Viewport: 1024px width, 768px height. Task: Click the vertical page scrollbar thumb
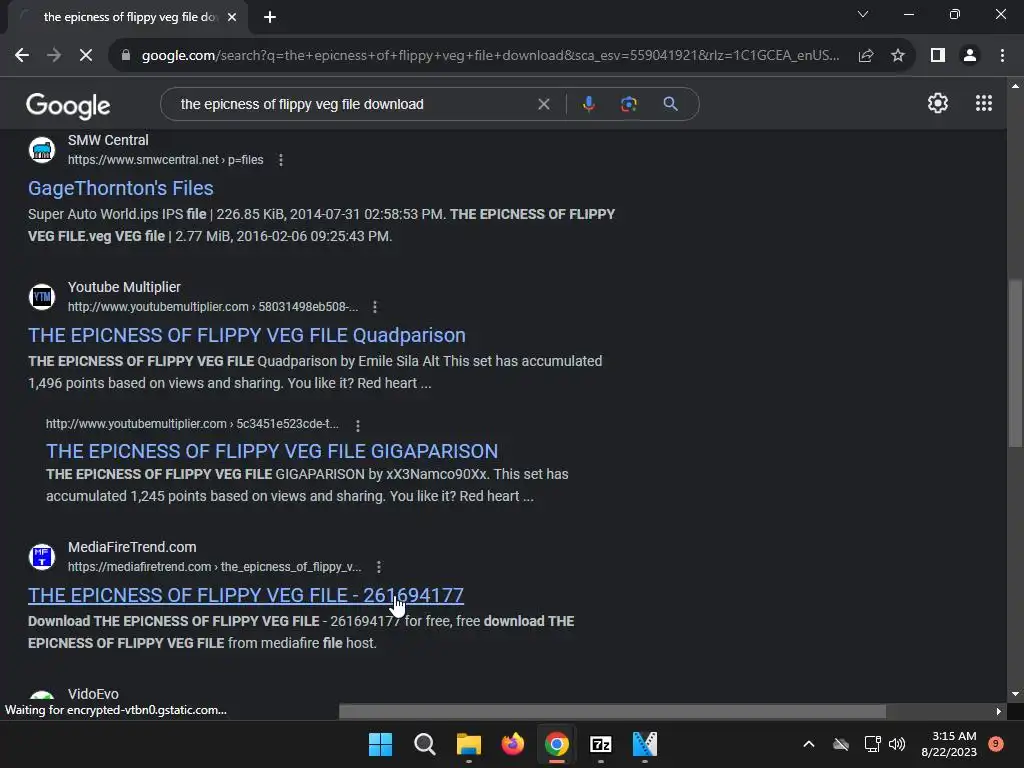tap(1015, 363)
